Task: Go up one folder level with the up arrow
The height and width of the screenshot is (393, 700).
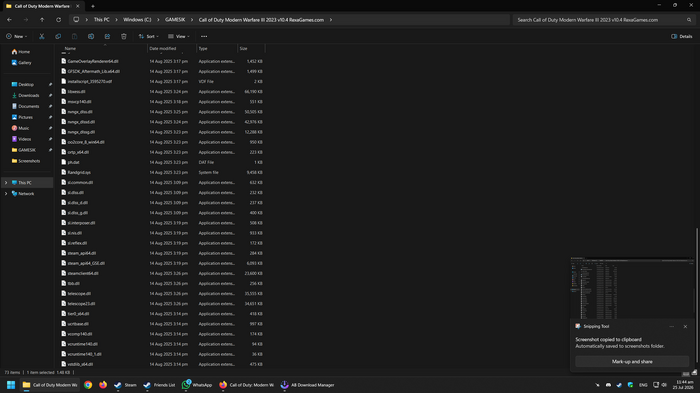Action: pyautogui.click(x=42, y=20)
